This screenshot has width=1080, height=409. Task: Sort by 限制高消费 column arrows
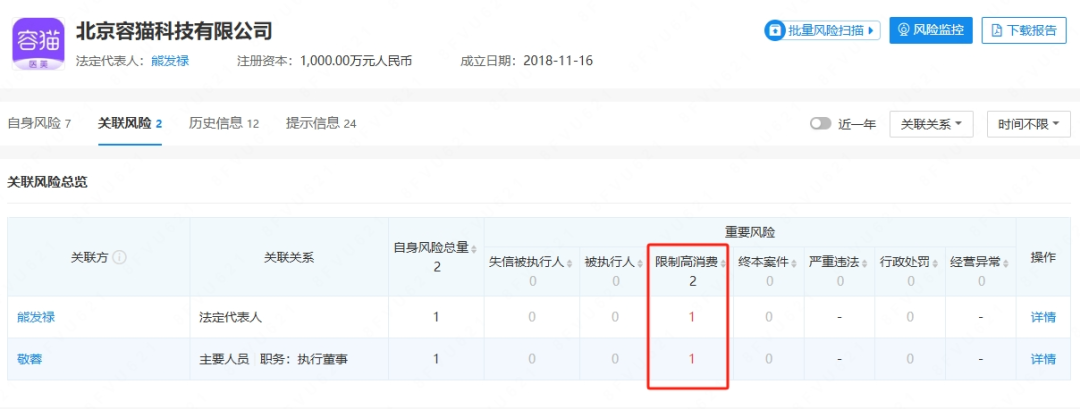pos(723,263)
